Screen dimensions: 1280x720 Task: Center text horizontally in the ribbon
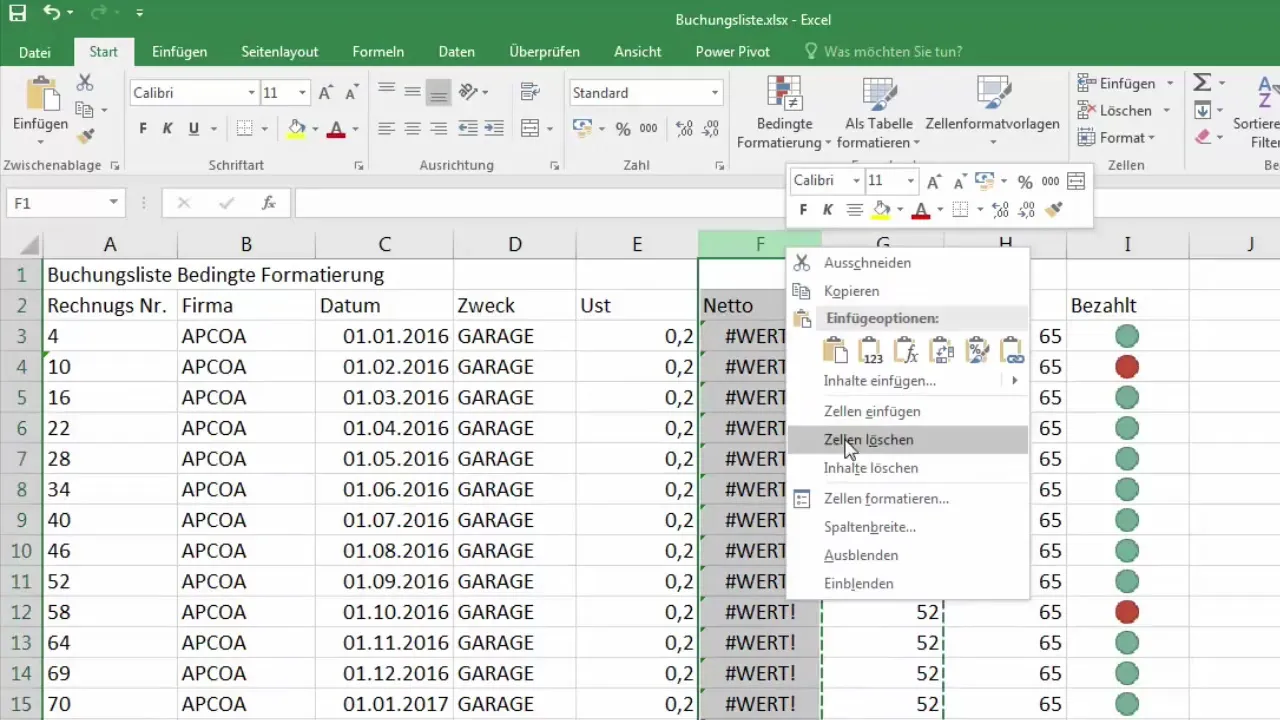click(412, 128)
